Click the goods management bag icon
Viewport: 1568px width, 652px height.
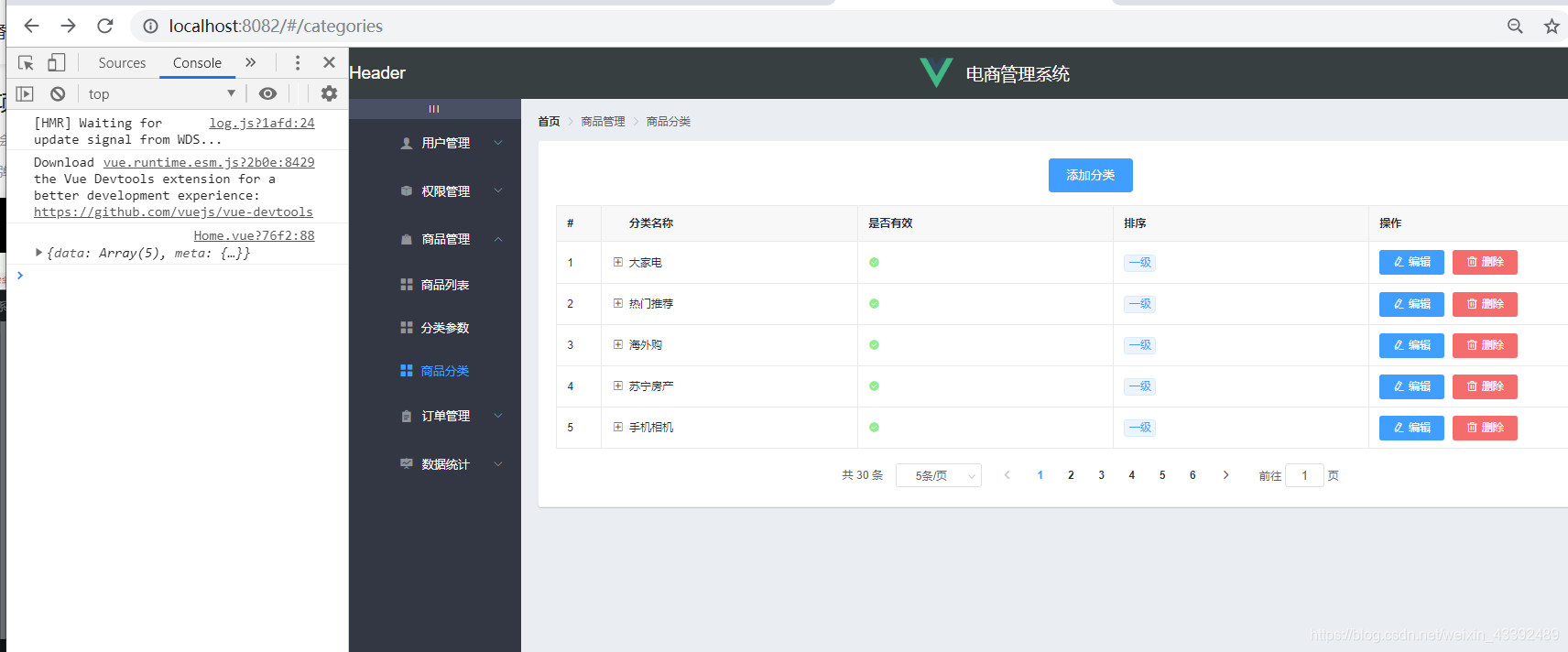click(x=407, y=239)
